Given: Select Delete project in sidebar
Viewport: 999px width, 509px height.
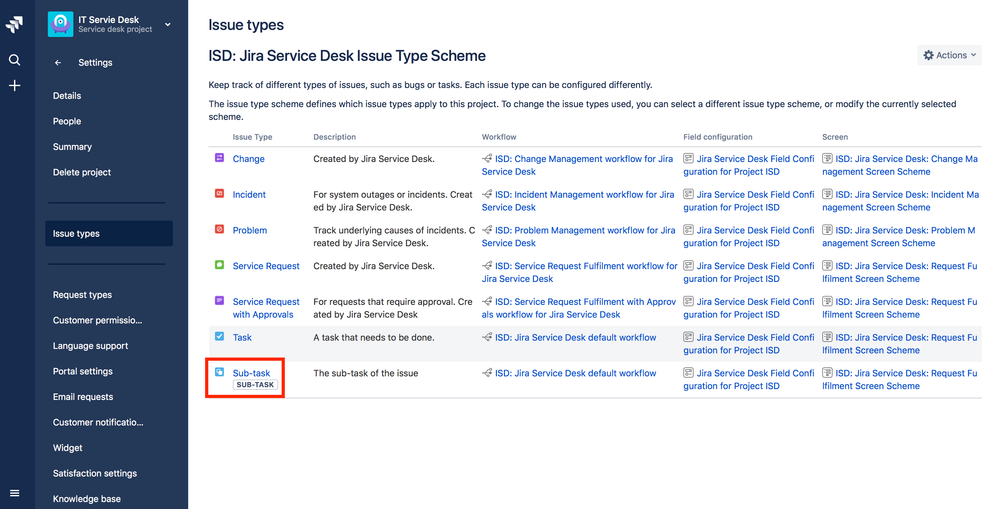Looking at the screenshot, I should tap(82, 172).
